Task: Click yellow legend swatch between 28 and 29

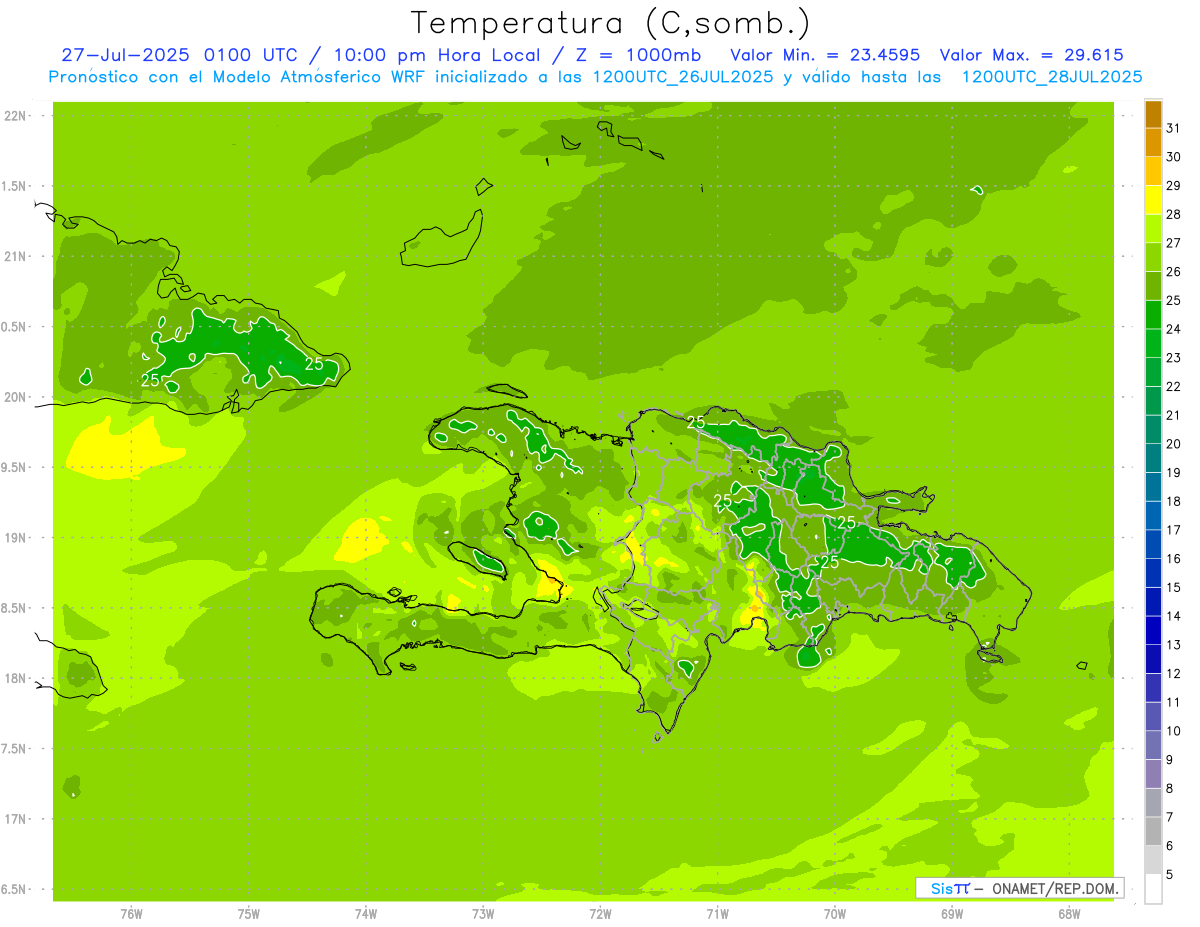Action: coord(1153,200)
